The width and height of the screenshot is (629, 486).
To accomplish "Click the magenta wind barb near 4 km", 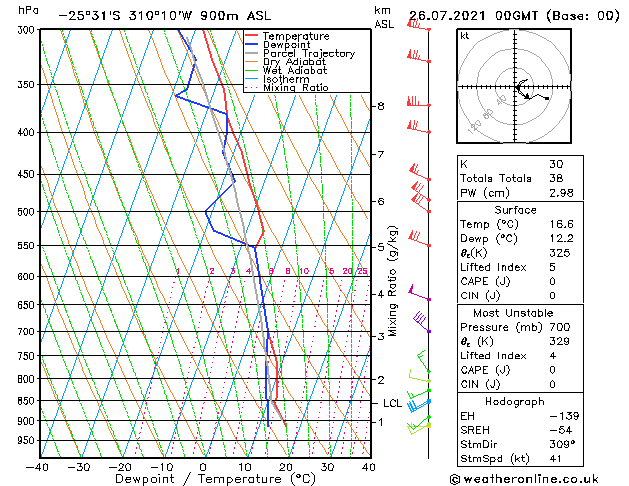I will tap(419, 293).
